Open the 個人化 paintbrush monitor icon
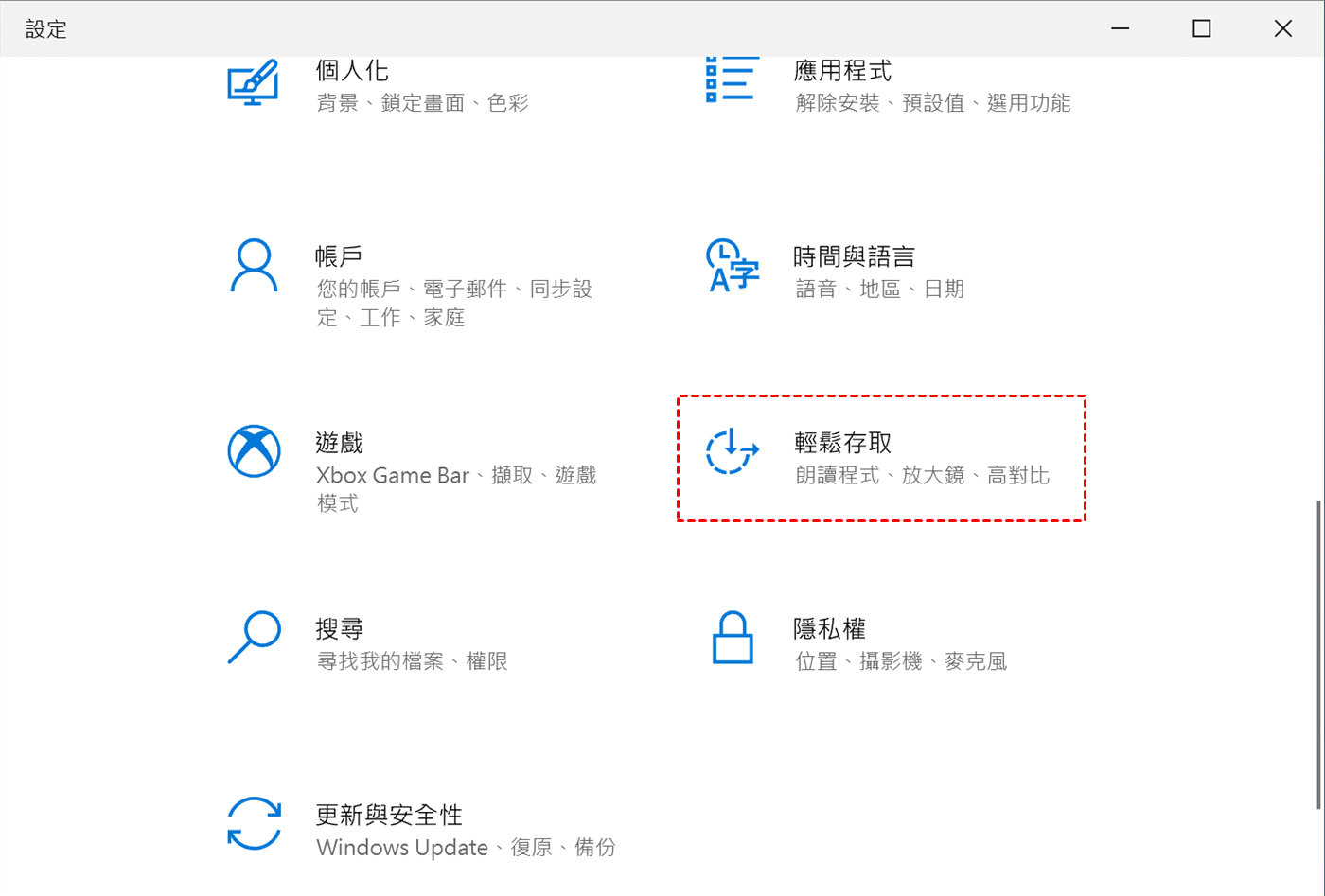Screen dimensions: 1325x896 coord(254,81)
